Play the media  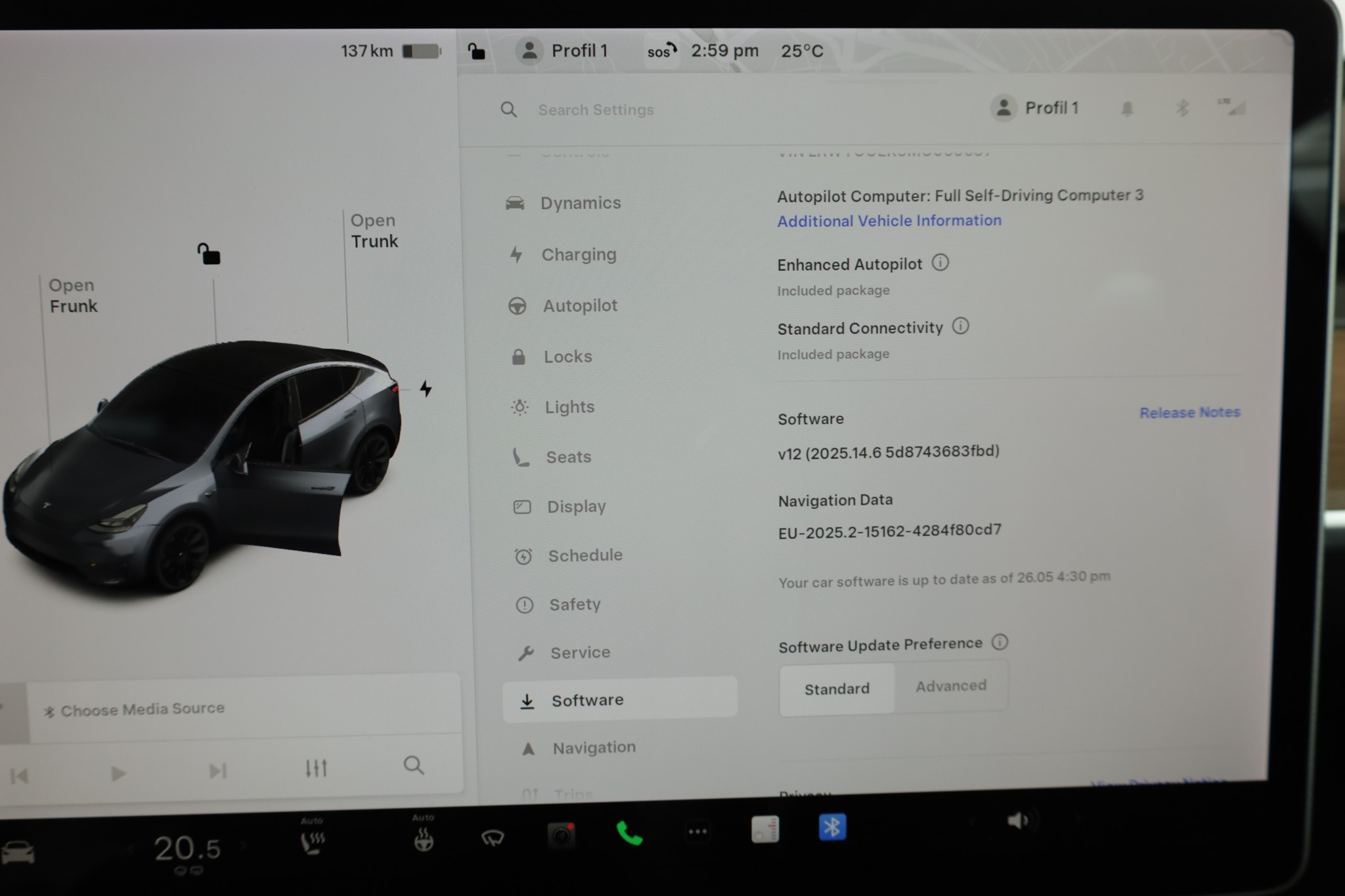tap(118, 773)
